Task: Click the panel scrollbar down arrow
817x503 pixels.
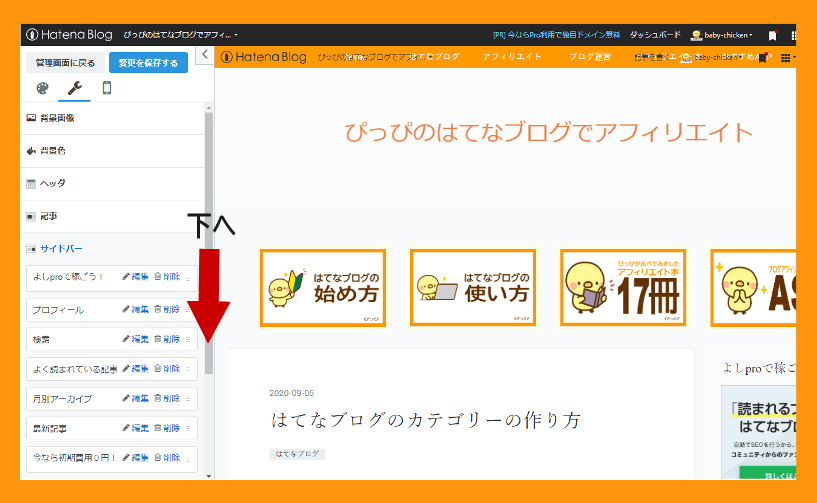Action: [x=209, y=475]
